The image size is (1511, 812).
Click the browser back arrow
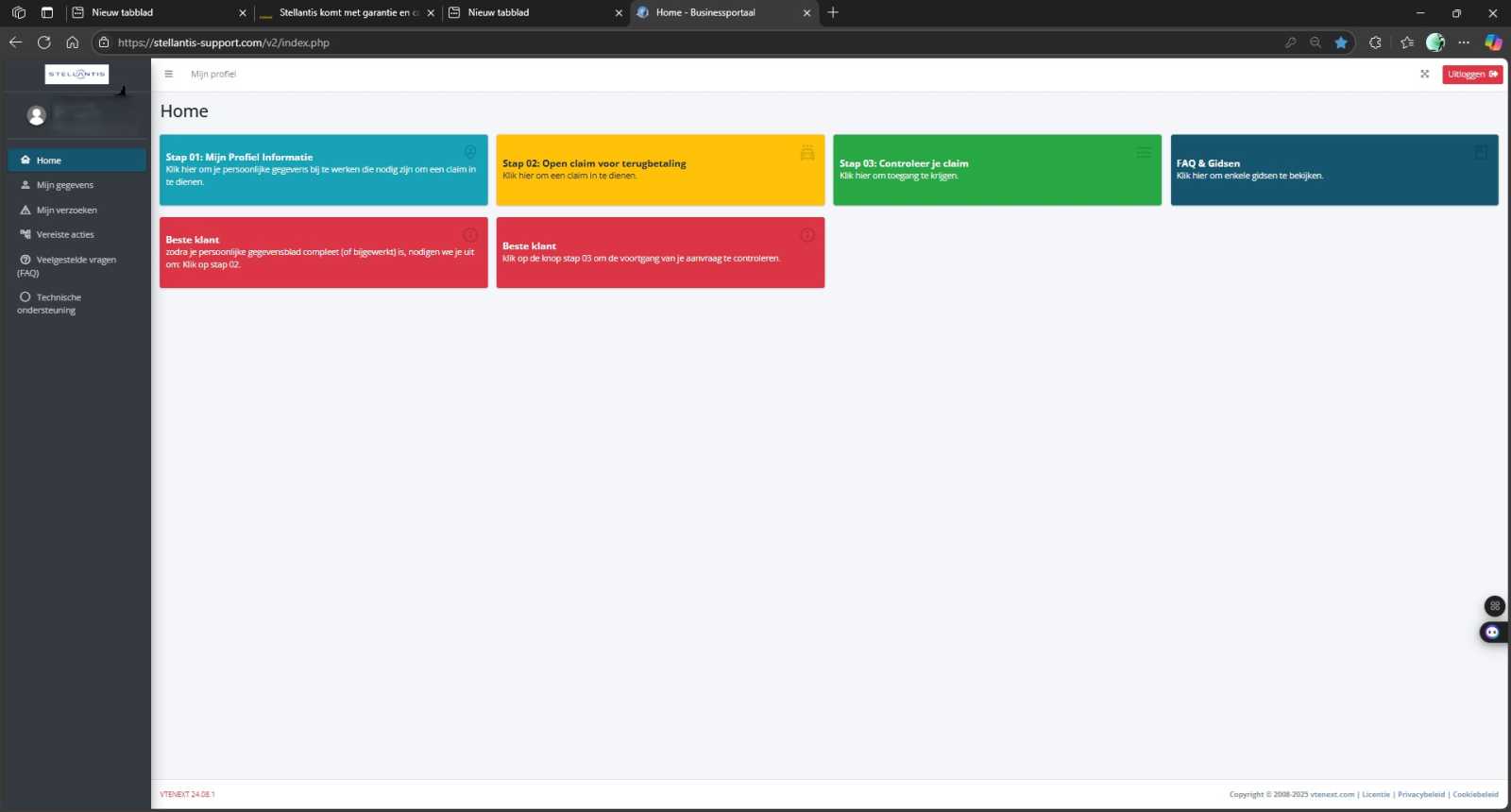click(x=15, y=42)
